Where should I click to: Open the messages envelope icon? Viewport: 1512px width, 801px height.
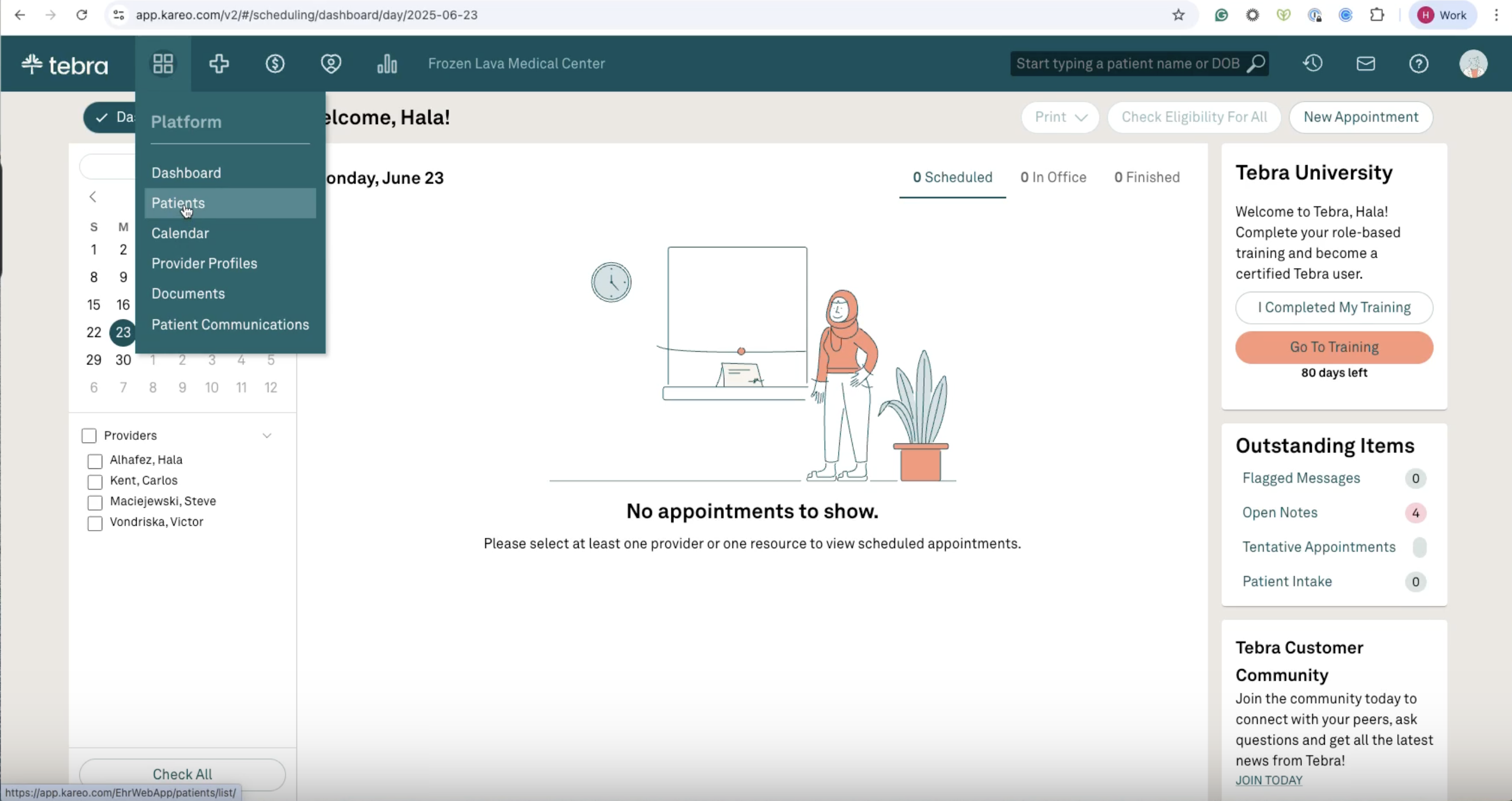[x=1365, y=63]
